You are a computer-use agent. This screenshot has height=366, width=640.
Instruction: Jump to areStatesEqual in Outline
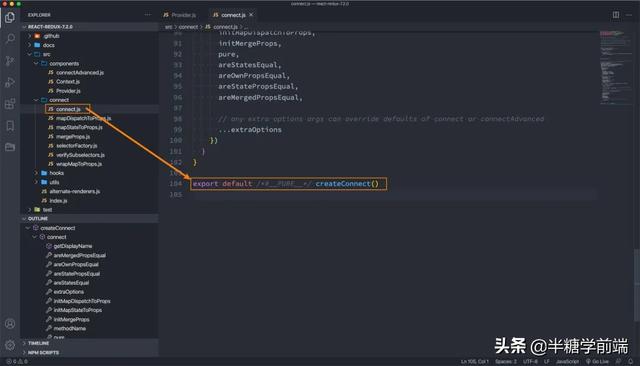71,282
